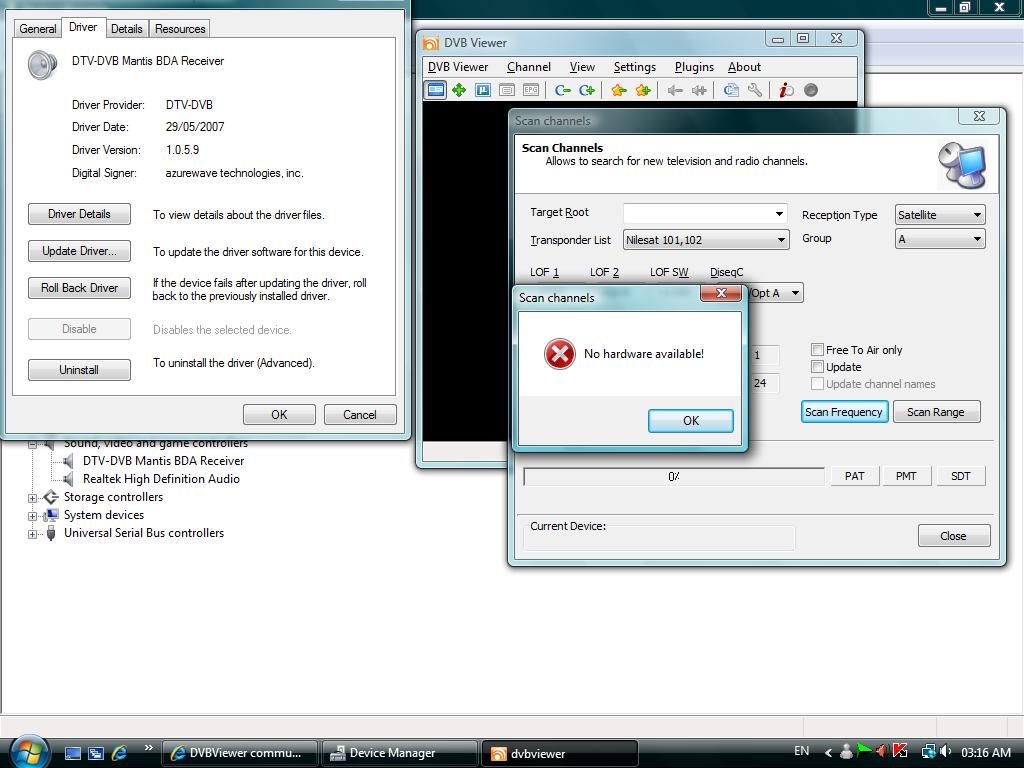This screenshot has width=1024, height=768.
Task: Open the View menu in DVB Viewer
Action: [x=582, y=67]
